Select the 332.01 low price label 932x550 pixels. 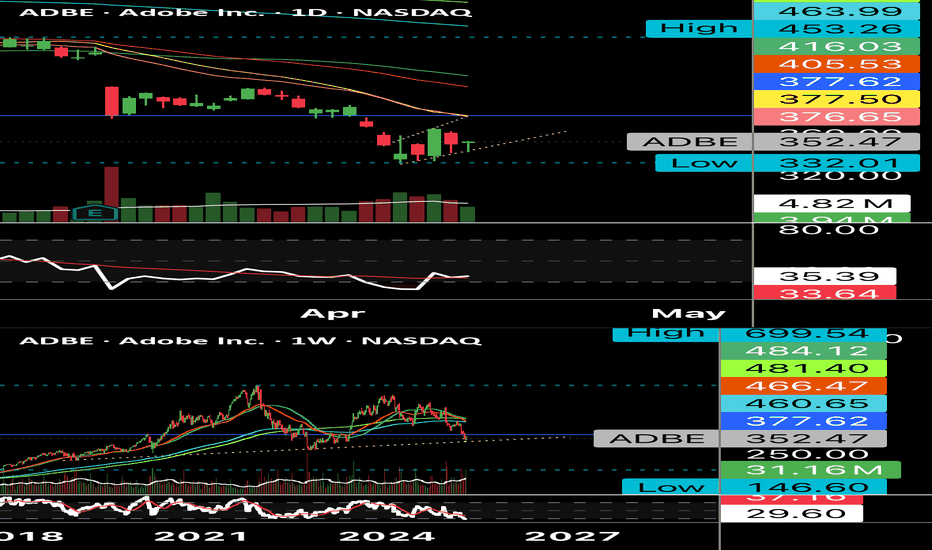tap(836, 163)
